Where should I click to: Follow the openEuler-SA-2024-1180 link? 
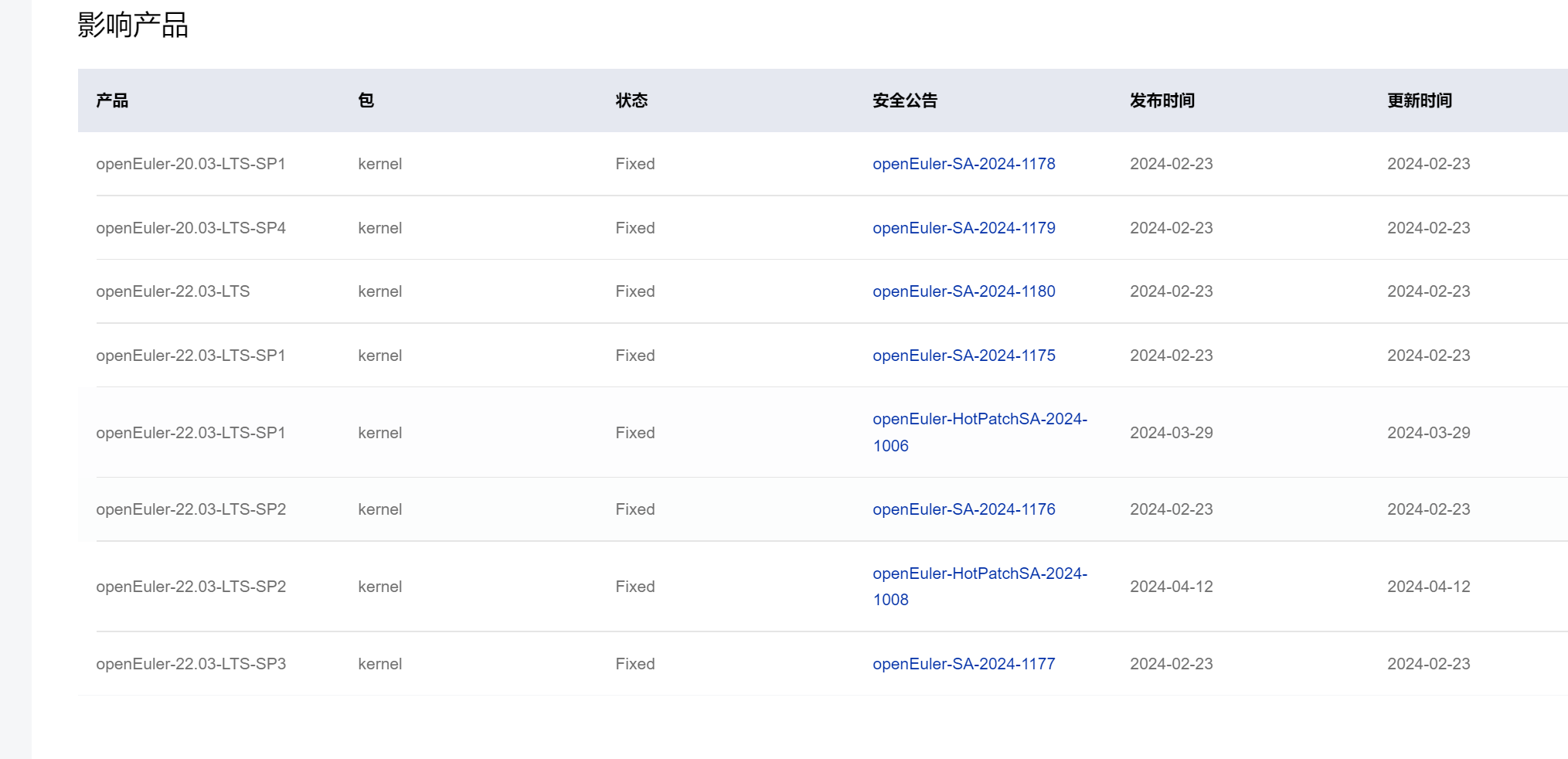coord(963,291)
